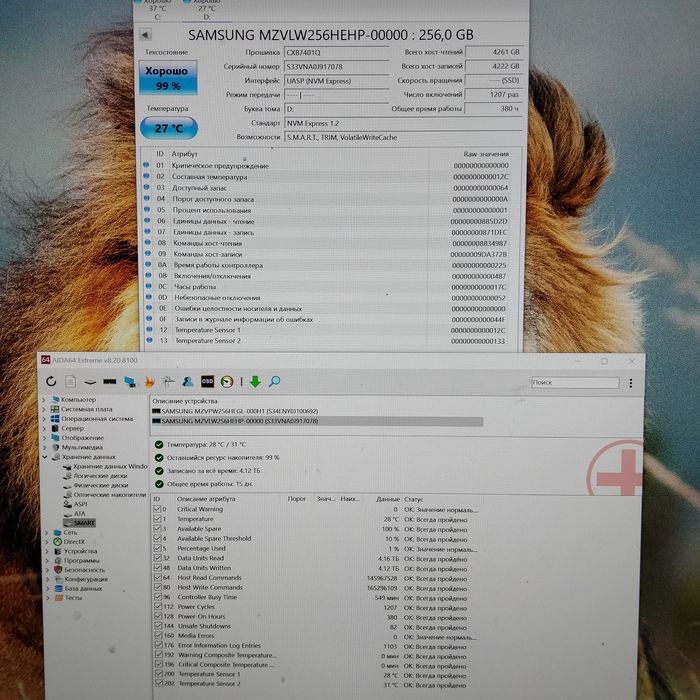The width and height of the screenshot is (700, 700).
Task: Open the Устройства tree item
Action: tap(80, 551)
